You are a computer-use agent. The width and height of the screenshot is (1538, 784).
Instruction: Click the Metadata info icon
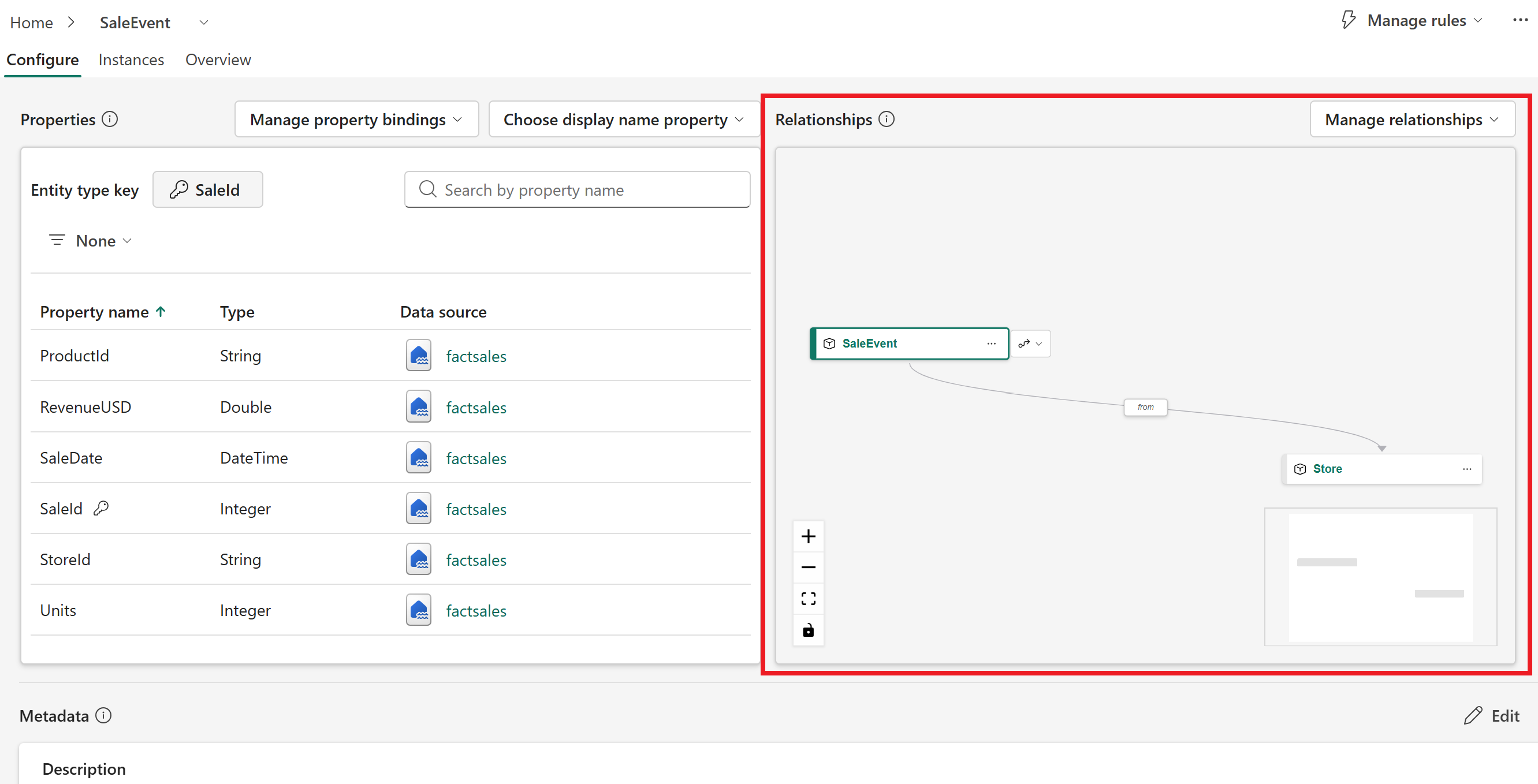(103, 715)
